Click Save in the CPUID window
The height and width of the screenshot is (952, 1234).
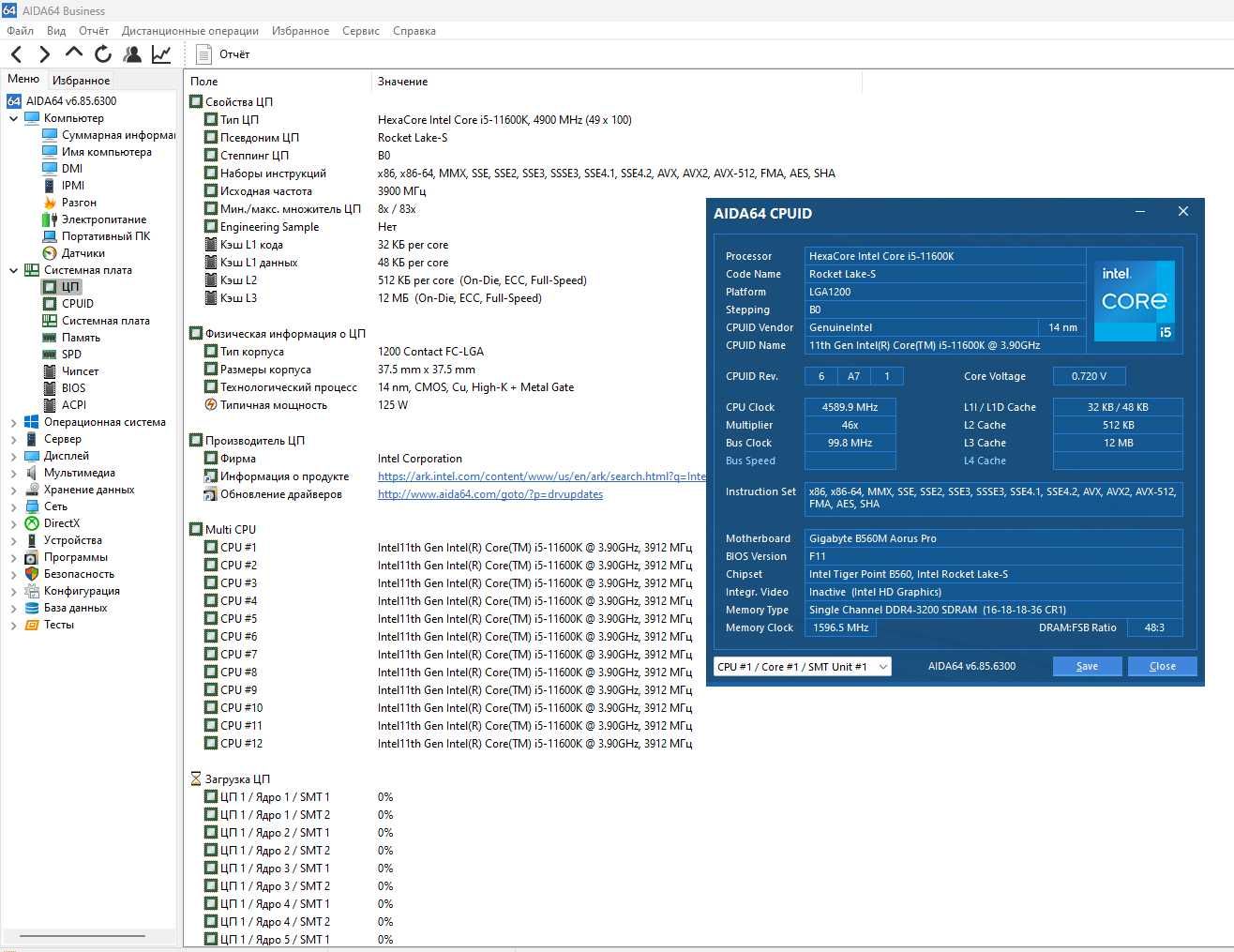(1087, 666)
